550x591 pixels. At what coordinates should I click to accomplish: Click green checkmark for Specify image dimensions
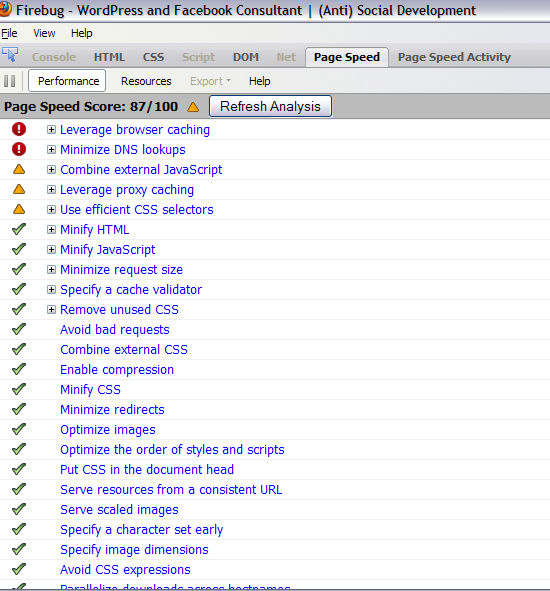click(19, 549)
